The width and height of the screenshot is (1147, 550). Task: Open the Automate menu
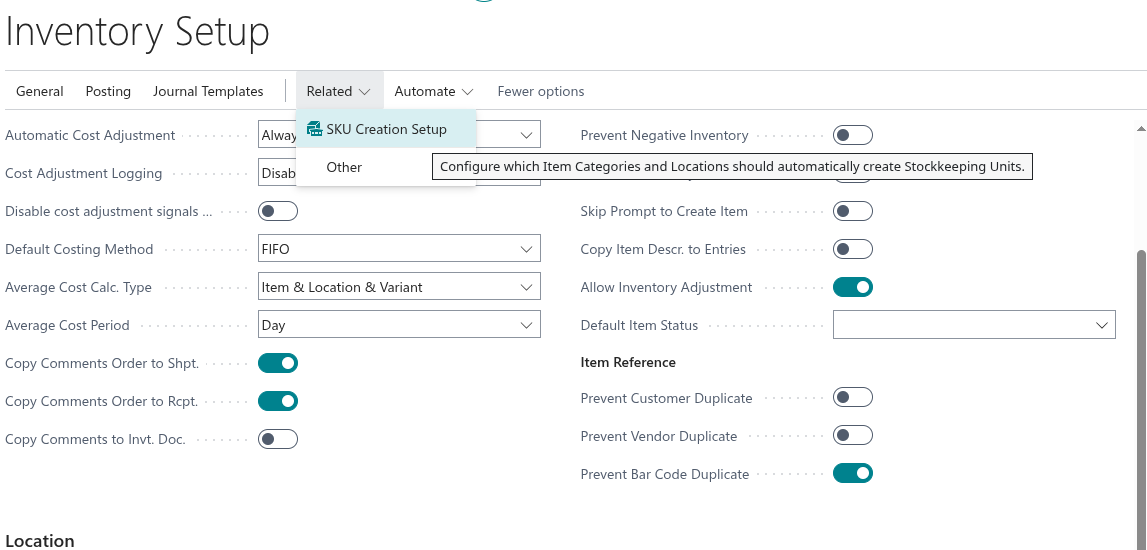click(433, 91)
